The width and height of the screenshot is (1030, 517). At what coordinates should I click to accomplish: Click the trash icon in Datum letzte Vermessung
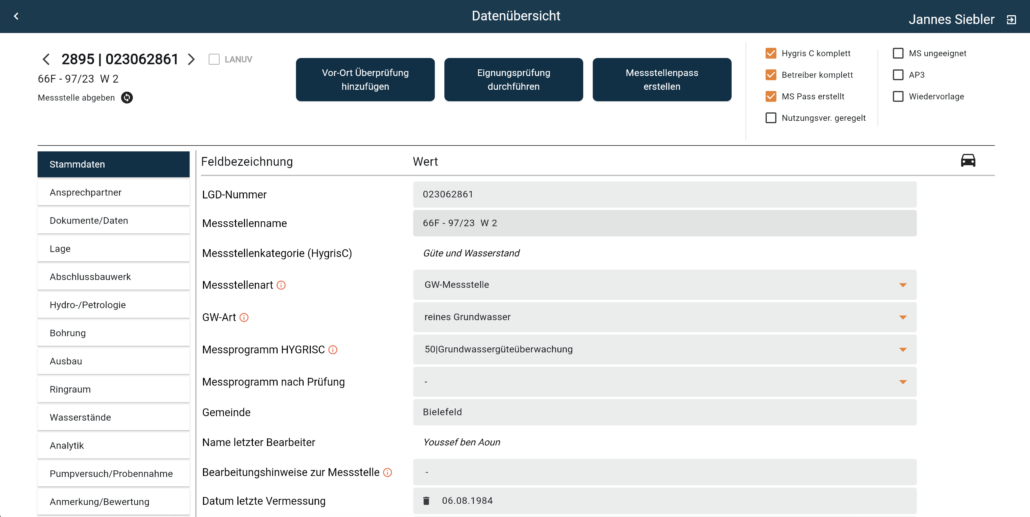click(426, 500)
